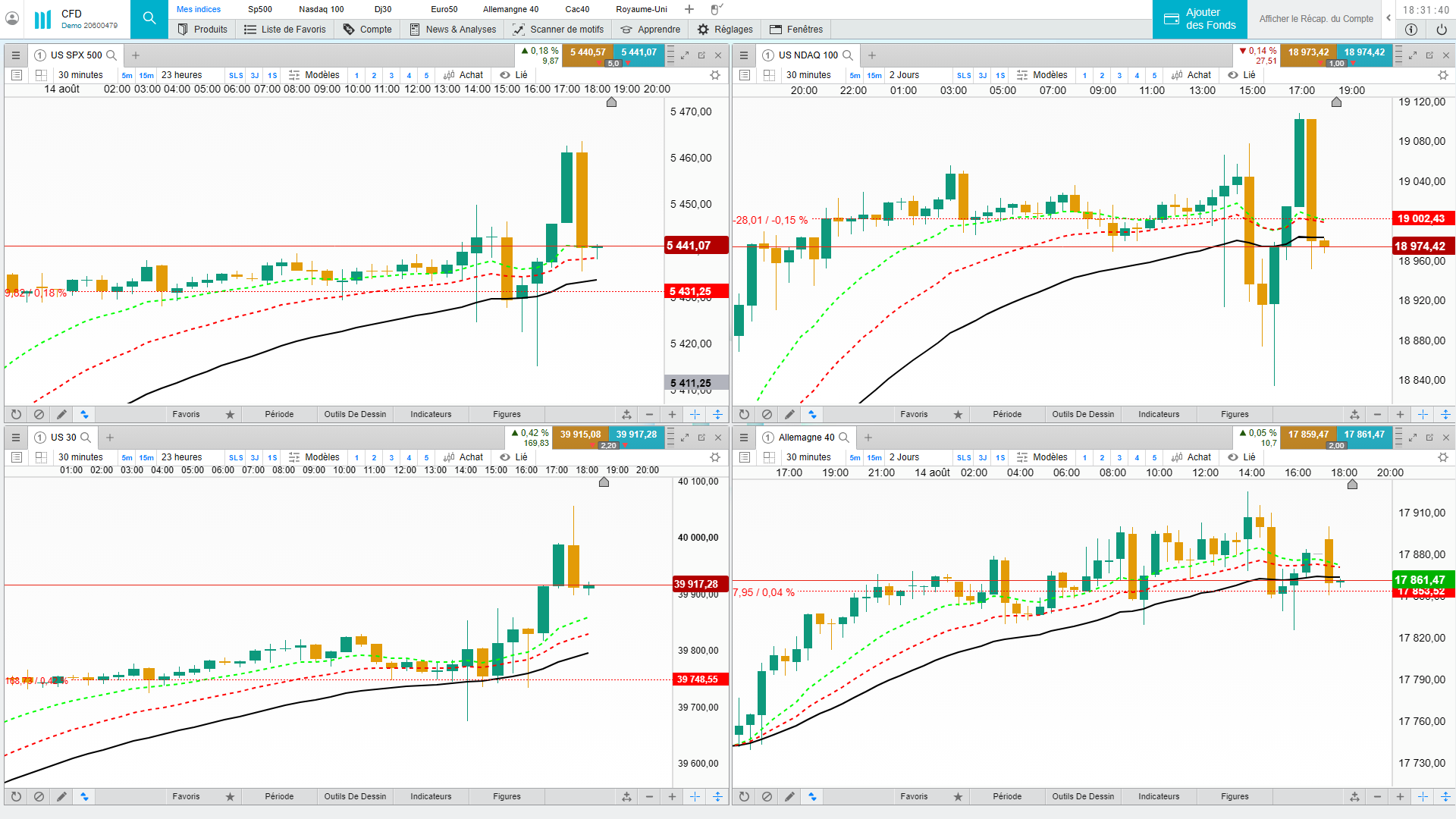The image size is (1456, 819).
Task: Open Période menu in US NDAQ 100 chart
Action: click(1007, 415)
